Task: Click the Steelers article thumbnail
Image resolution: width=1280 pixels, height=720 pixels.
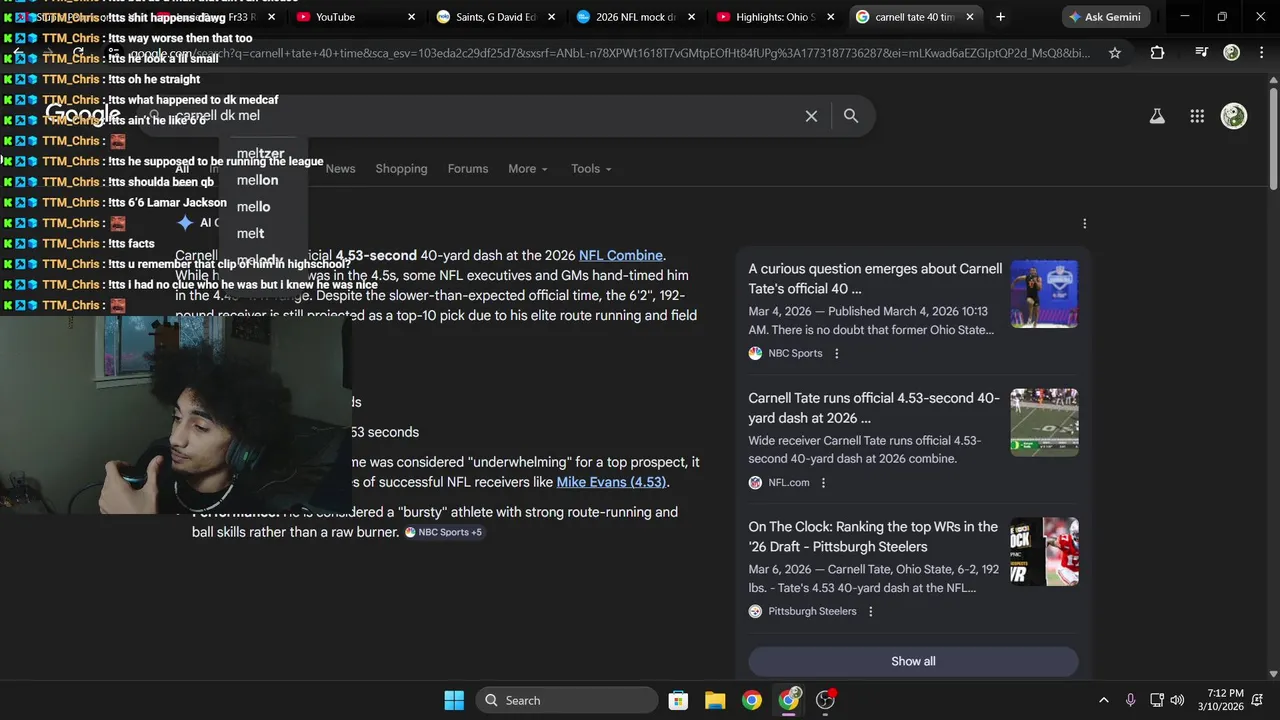Action: (1044, 552)
